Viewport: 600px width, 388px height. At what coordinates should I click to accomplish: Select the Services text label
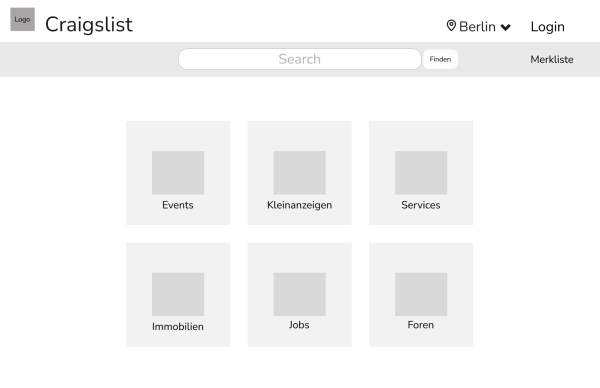tap(421, 205)
